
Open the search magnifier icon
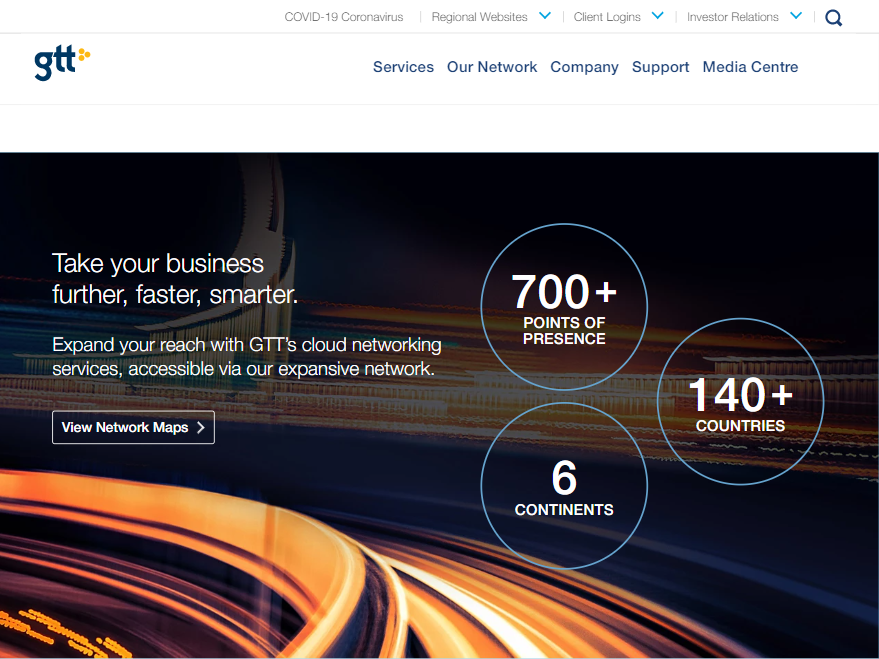834,18
